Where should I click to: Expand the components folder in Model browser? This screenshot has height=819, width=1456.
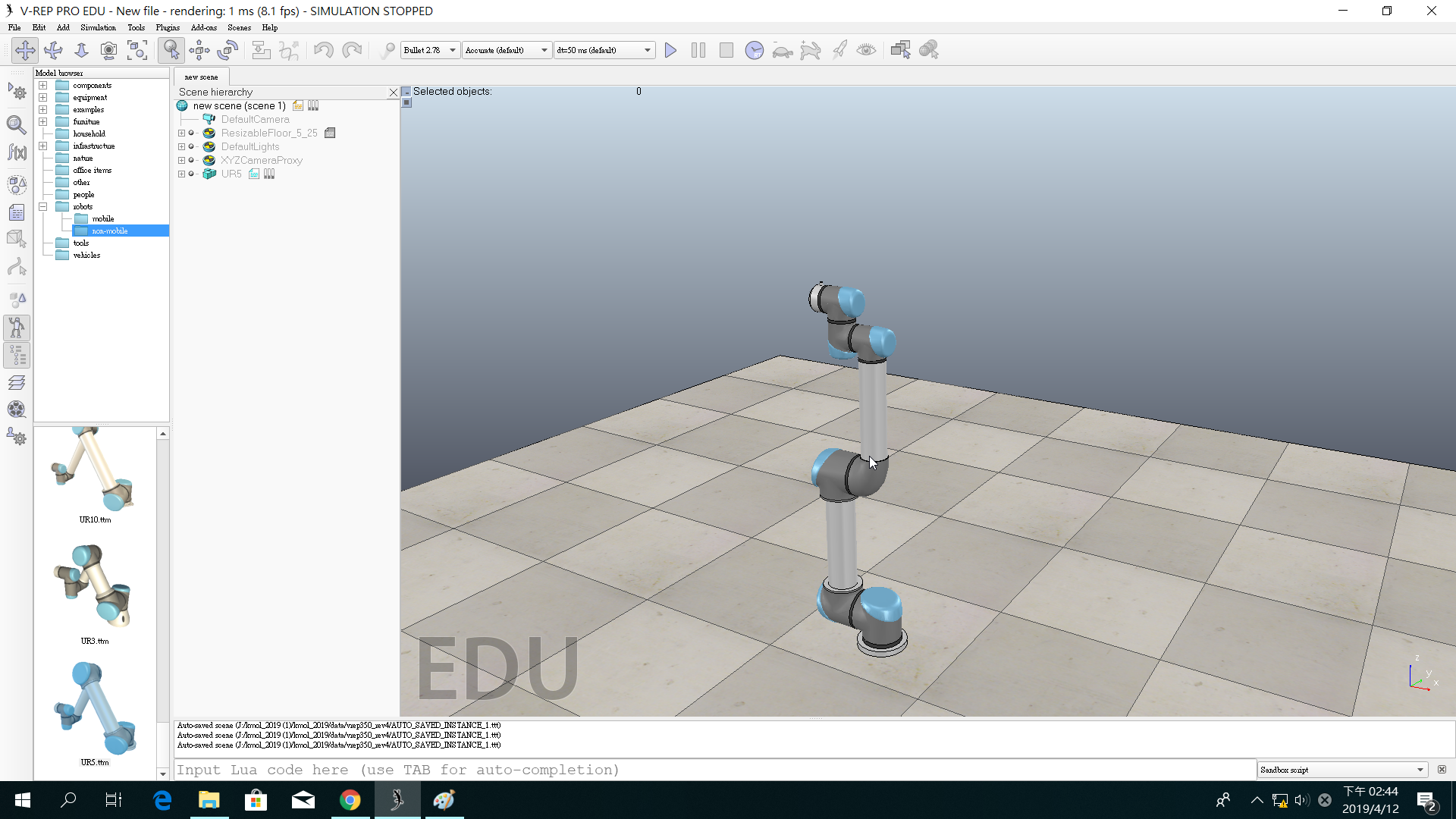tap(43, 86)
